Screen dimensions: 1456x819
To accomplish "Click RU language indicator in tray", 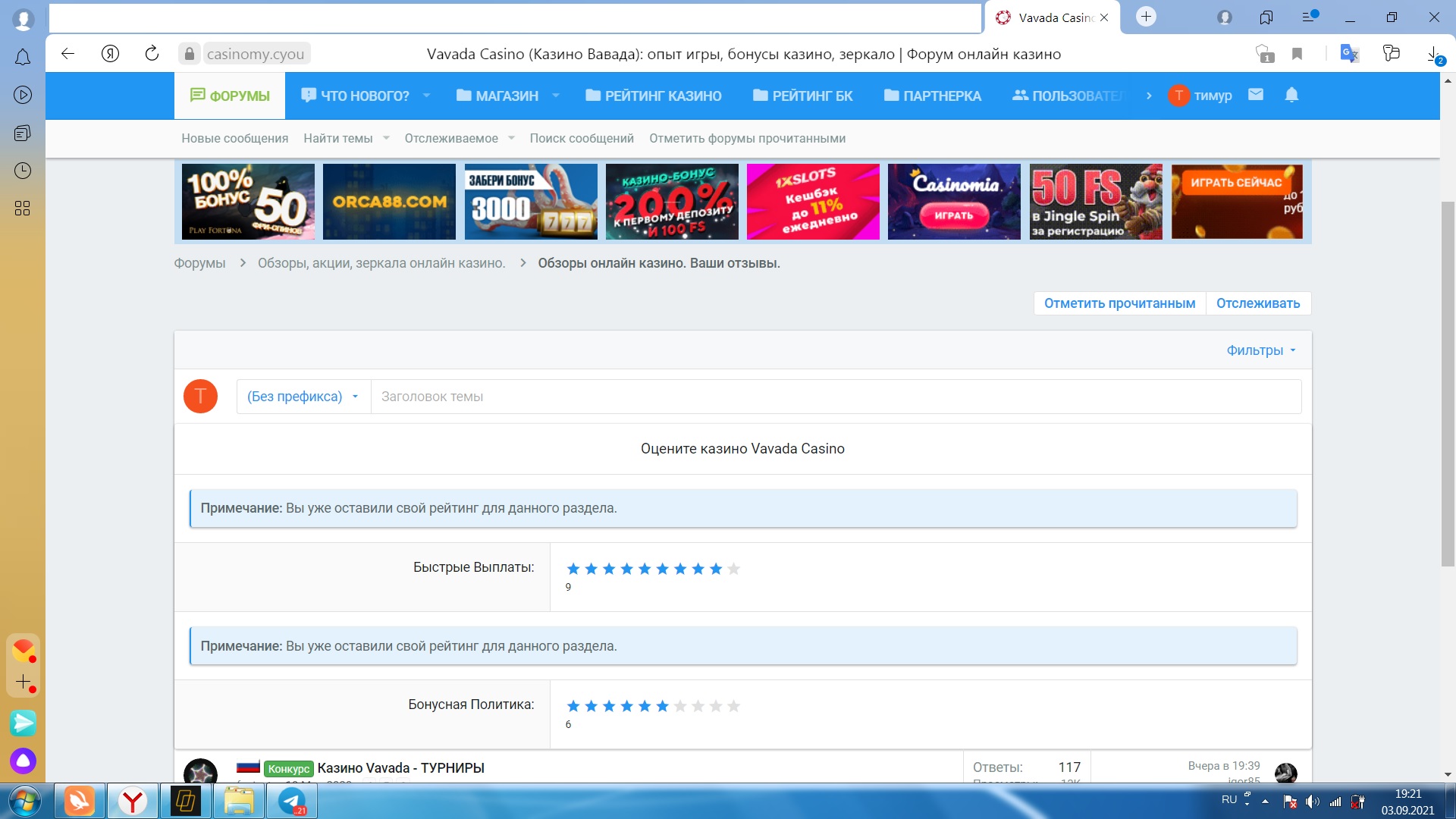I will pos(1228,799).
